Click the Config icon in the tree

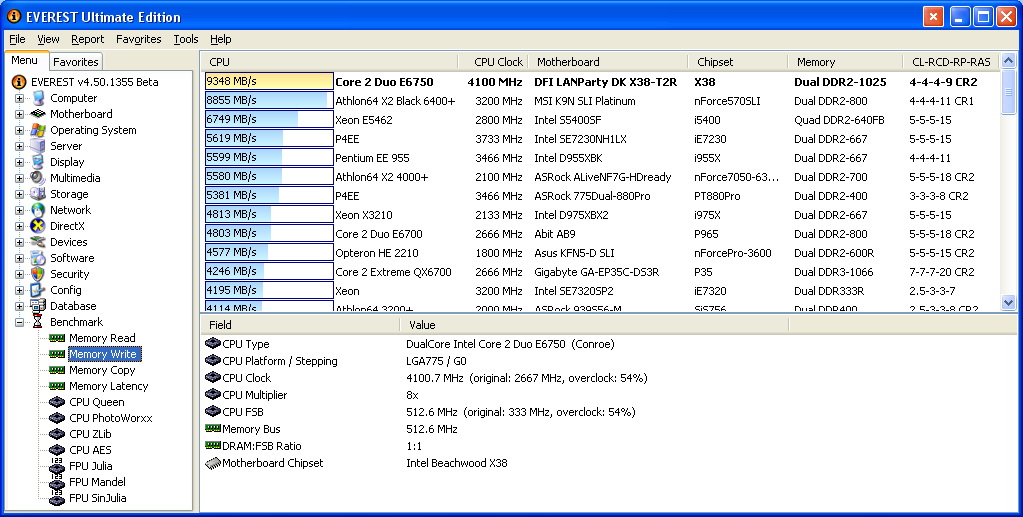[38, 290]
